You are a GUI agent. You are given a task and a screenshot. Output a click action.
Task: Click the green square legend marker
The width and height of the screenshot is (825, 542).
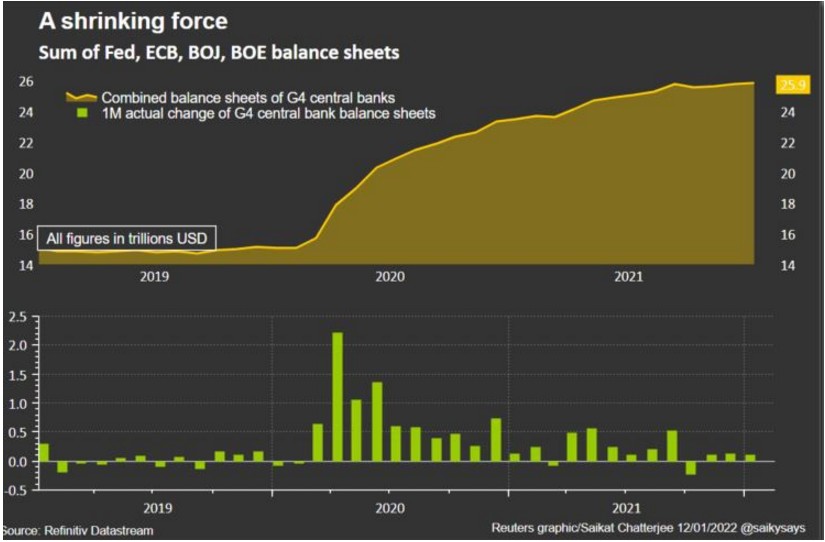(x=82, y=114)
